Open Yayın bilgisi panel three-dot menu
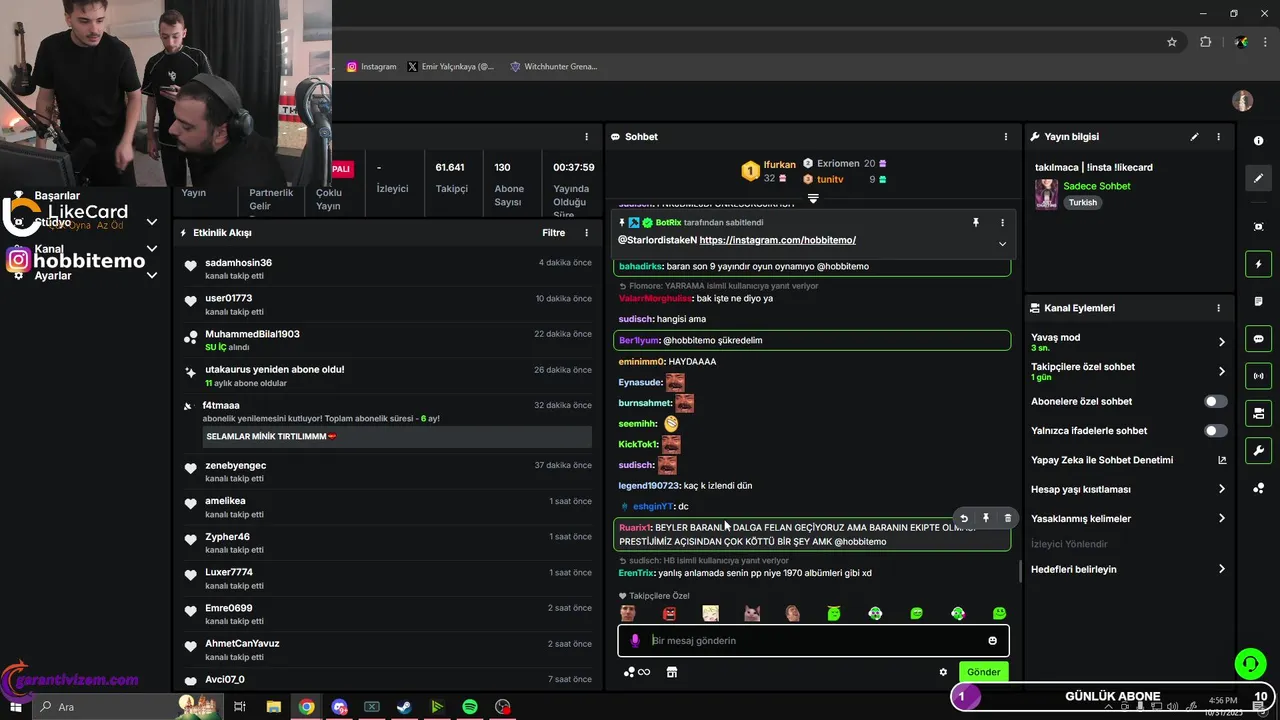The image size is (1280, 720). click(1218, 137)
